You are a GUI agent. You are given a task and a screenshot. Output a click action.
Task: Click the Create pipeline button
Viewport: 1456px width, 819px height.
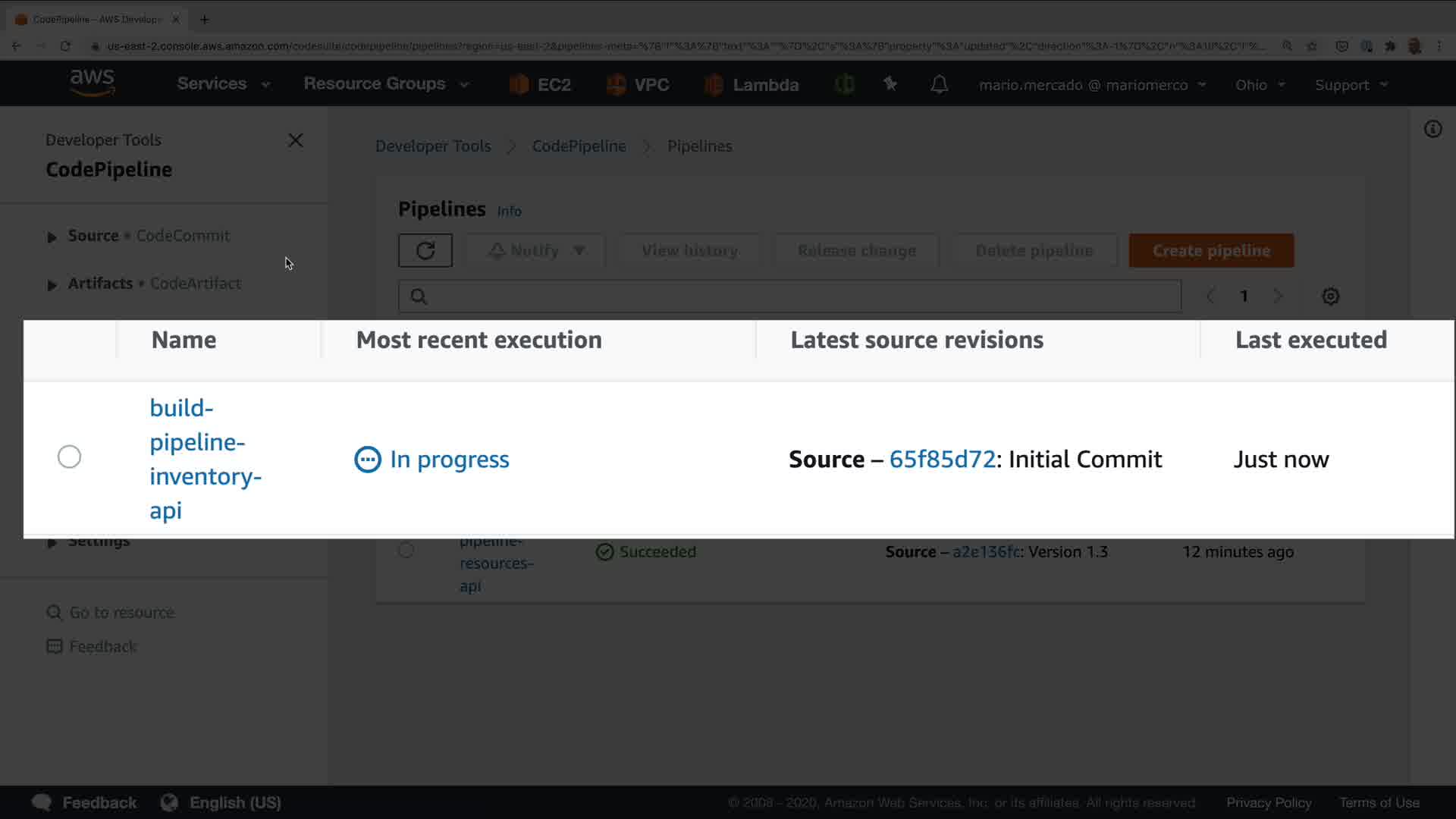pyautogui.click(x=1210, y=250)
